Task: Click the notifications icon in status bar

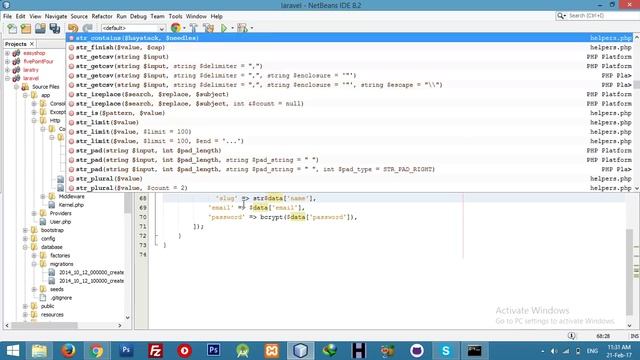Action: (x=571, y=336)
